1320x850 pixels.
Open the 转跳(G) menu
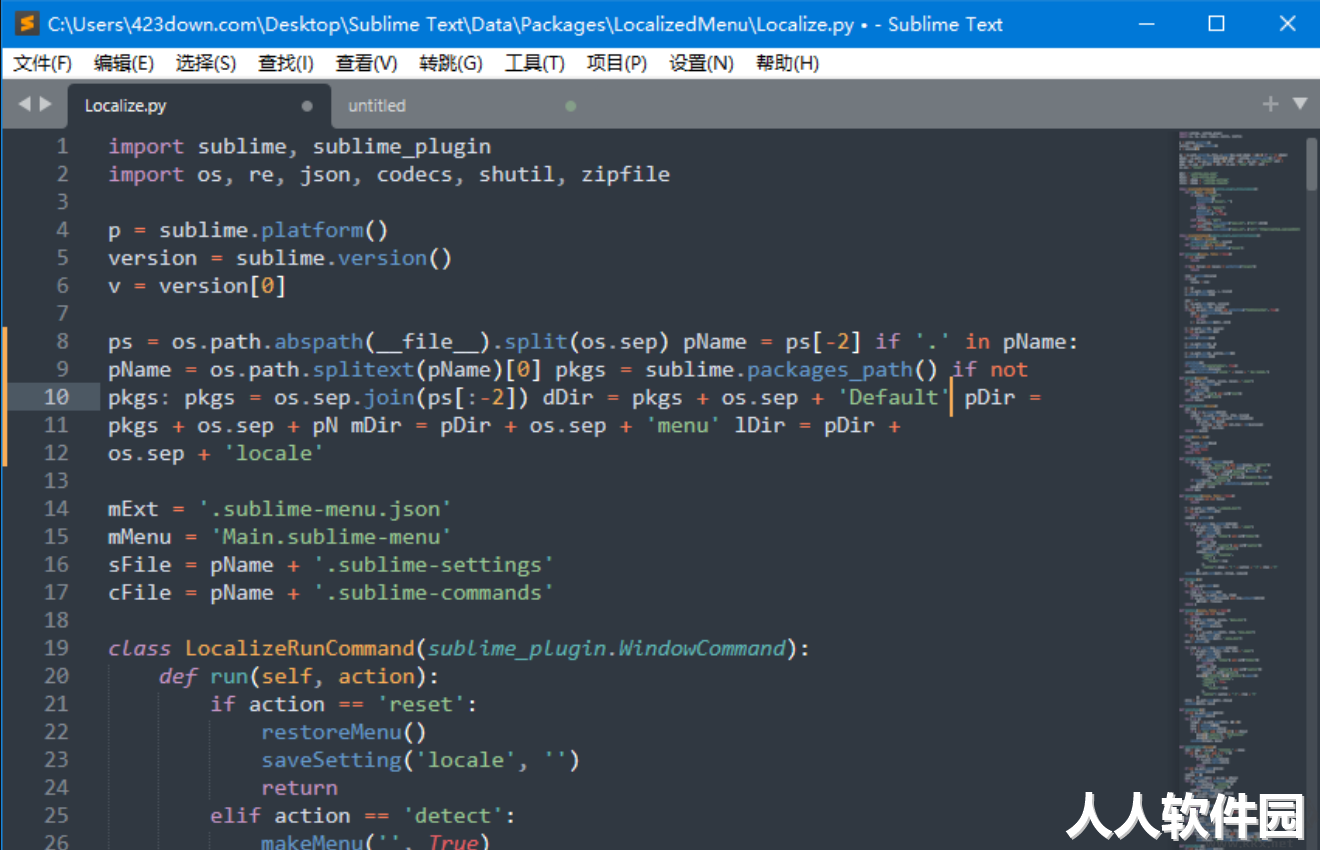451,63
